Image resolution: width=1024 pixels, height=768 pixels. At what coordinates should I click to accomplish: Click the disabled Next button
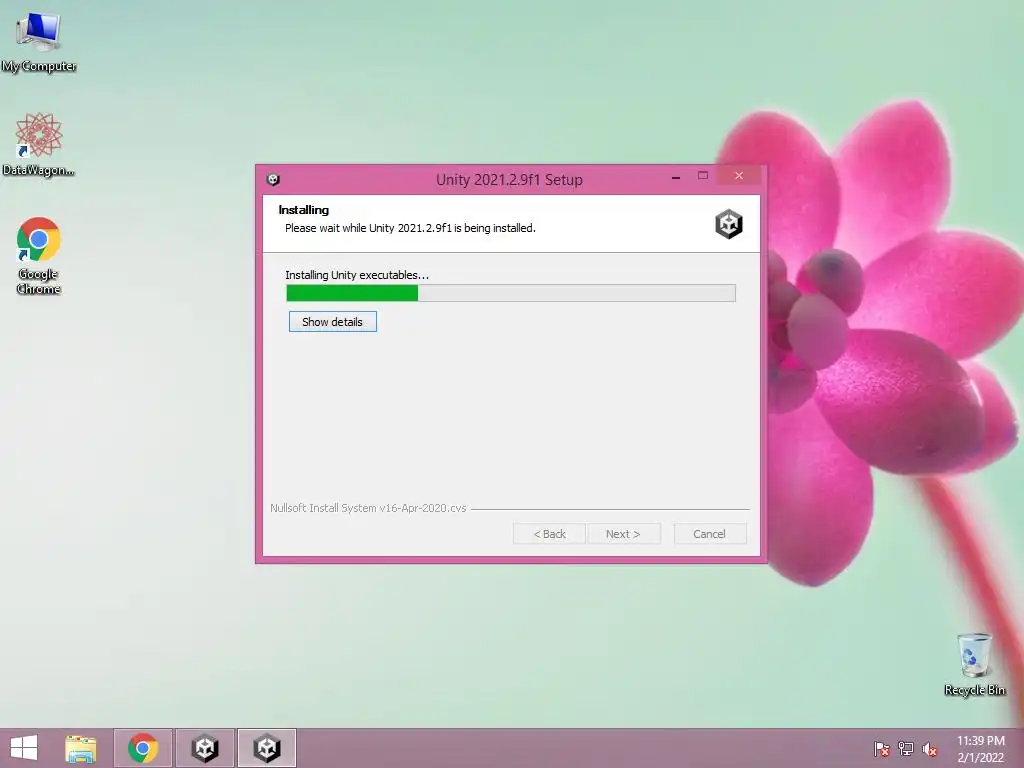tap(624, 534)
